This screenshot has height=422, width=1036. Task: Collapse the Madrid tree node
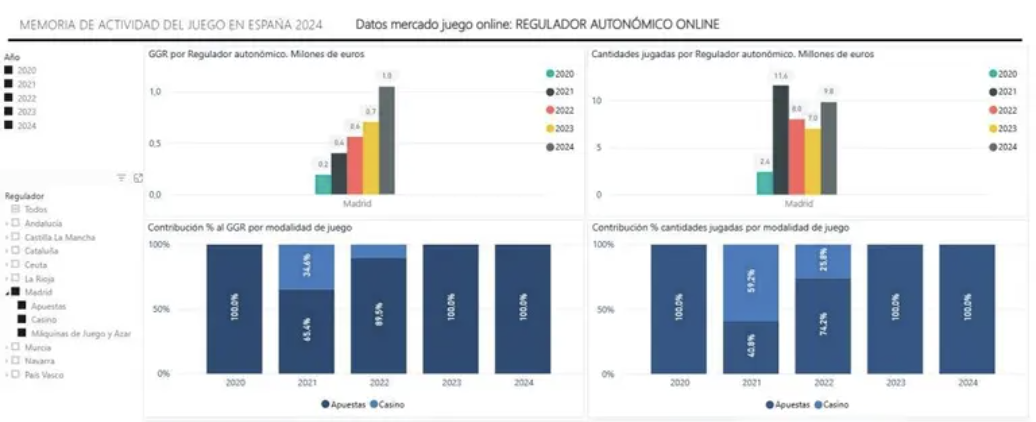click(7, 292)
